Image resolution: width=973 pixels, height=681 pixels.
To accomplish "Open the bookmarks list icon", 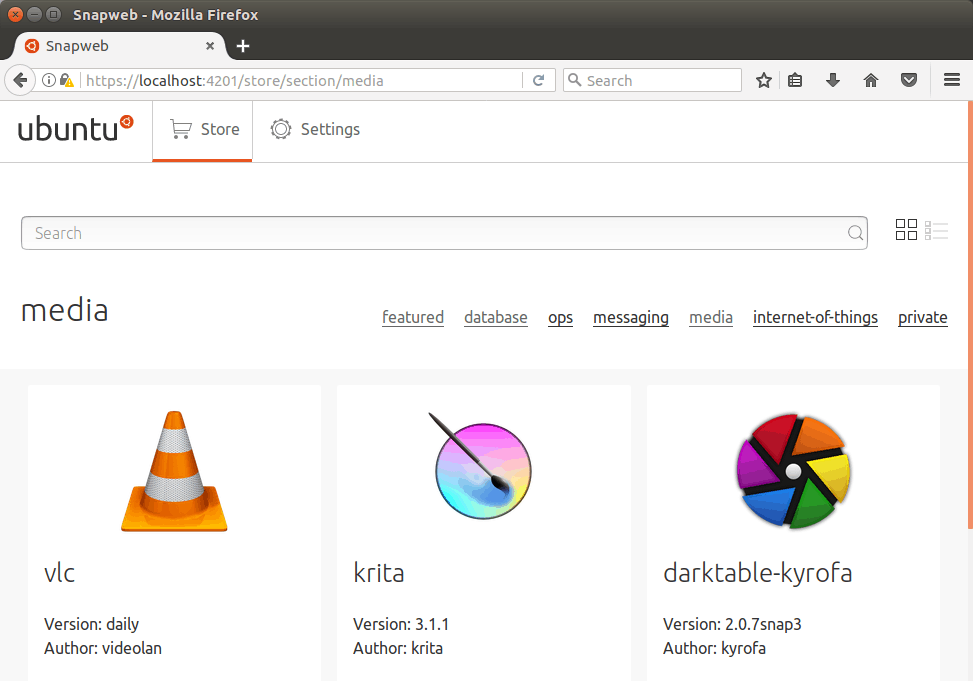I will [795, 80].
